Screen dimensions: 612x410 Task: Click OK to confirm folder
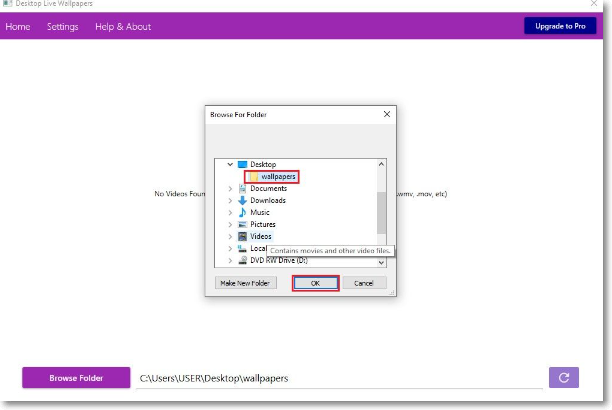[x=315, y=283]
